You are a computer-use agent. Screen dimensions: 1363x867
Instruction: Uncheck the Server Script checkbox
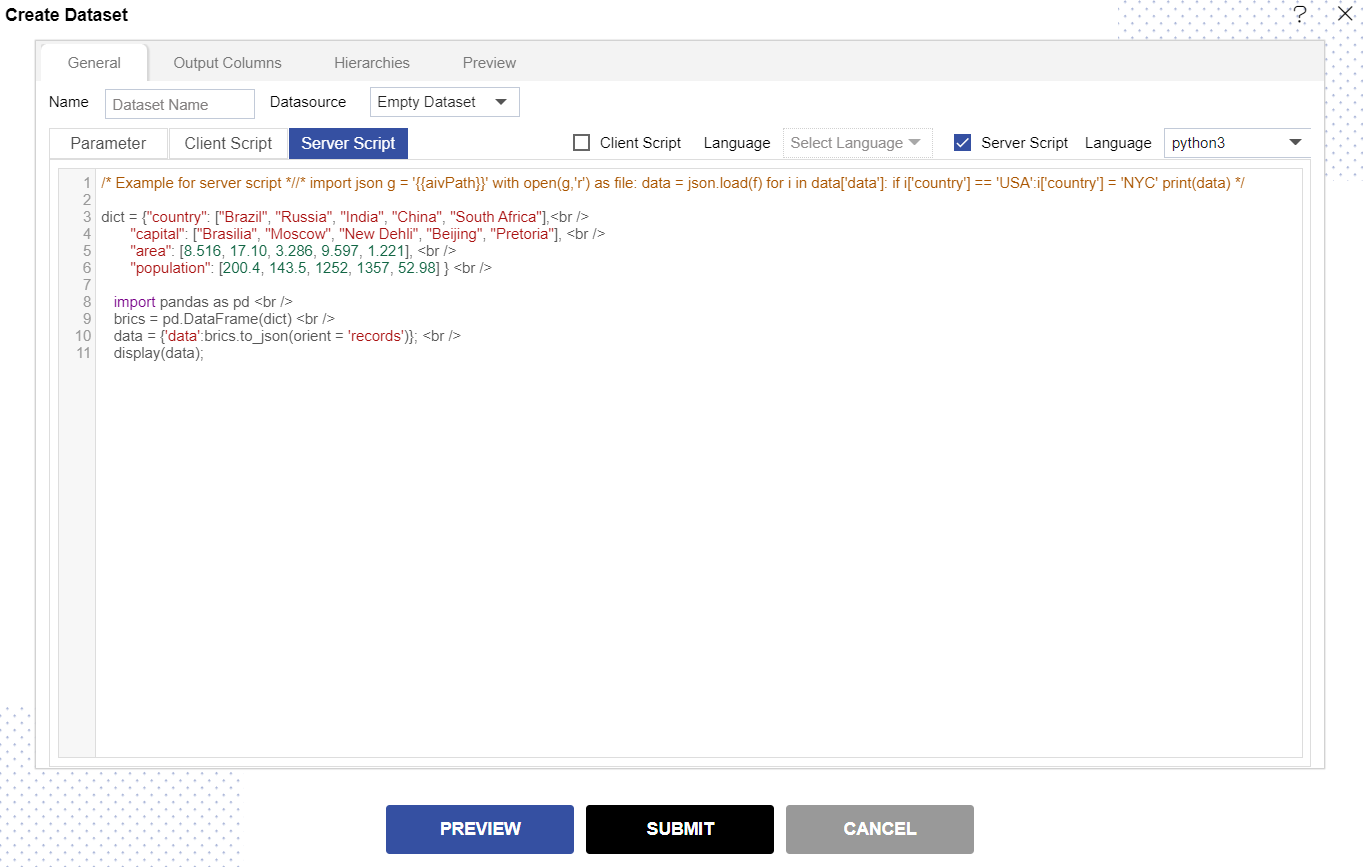962,143
